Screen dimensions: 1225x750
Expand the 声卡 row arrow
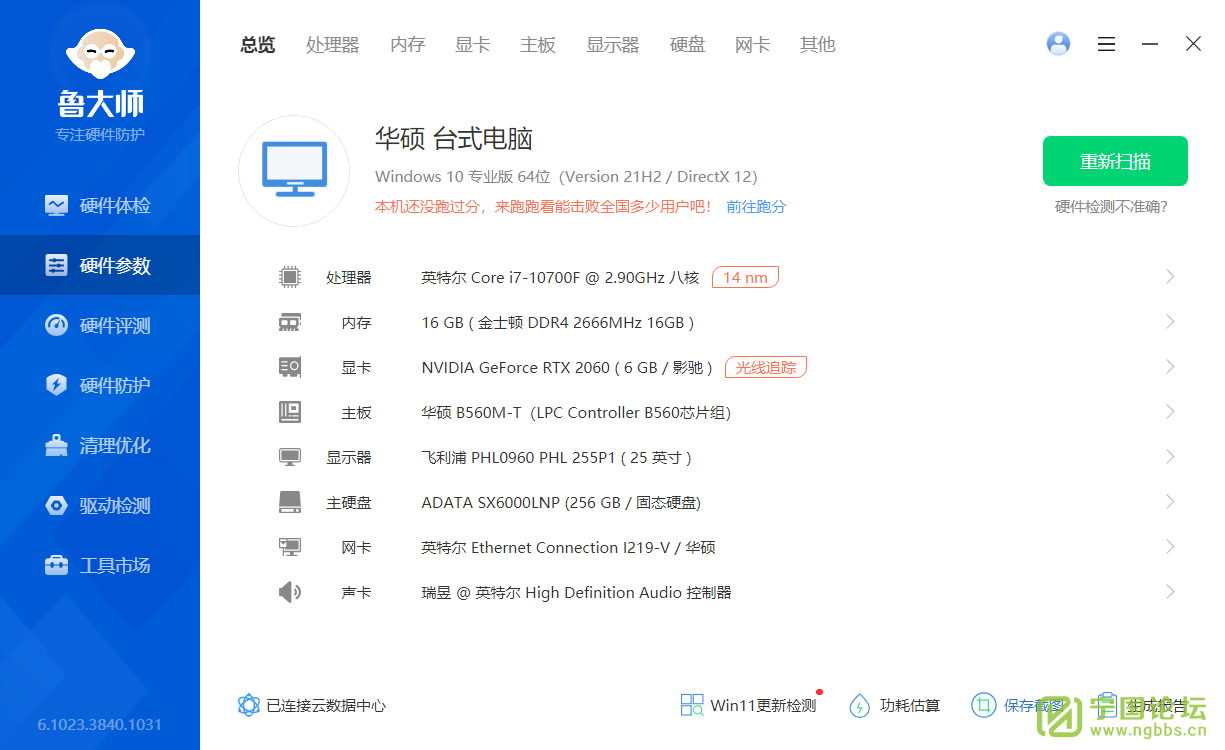pyautogui.click(x=1170, y=592)
